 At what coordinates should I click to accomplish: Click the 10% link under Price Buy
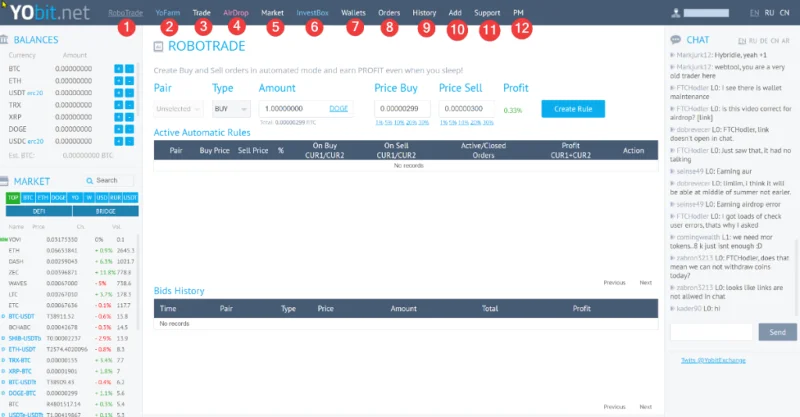(399, 122)
